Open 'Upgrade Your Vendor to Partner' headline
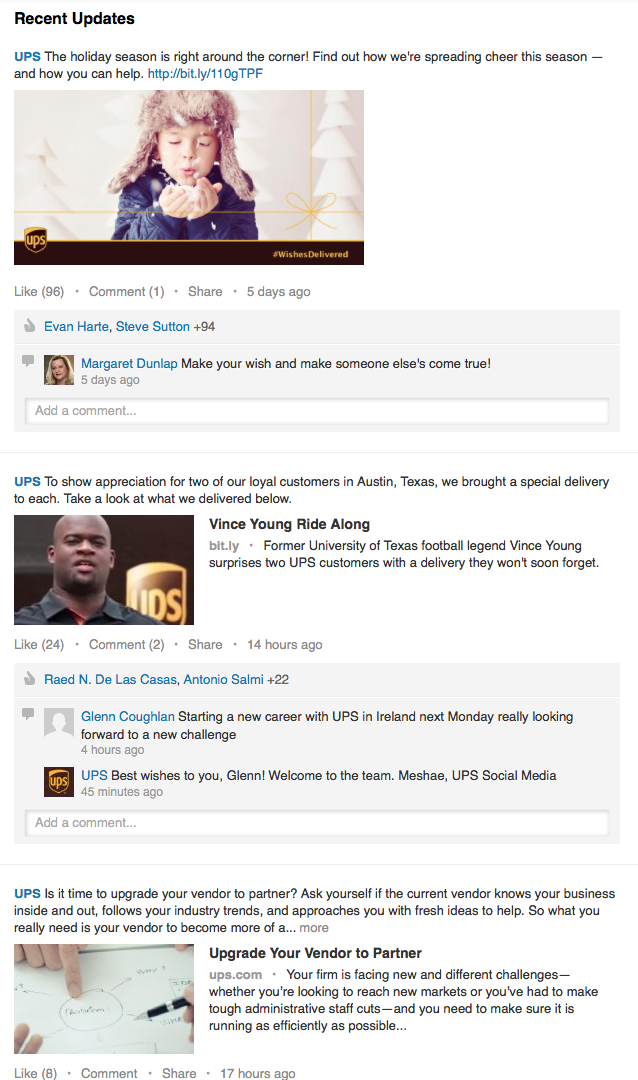The width and height of the screenshot is (638, 1080). coord(315,953)
